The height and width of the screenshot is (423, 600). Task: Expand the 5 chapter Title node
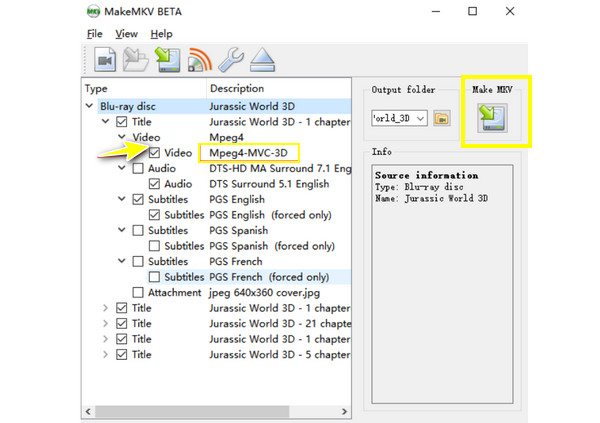click(106, 354)
